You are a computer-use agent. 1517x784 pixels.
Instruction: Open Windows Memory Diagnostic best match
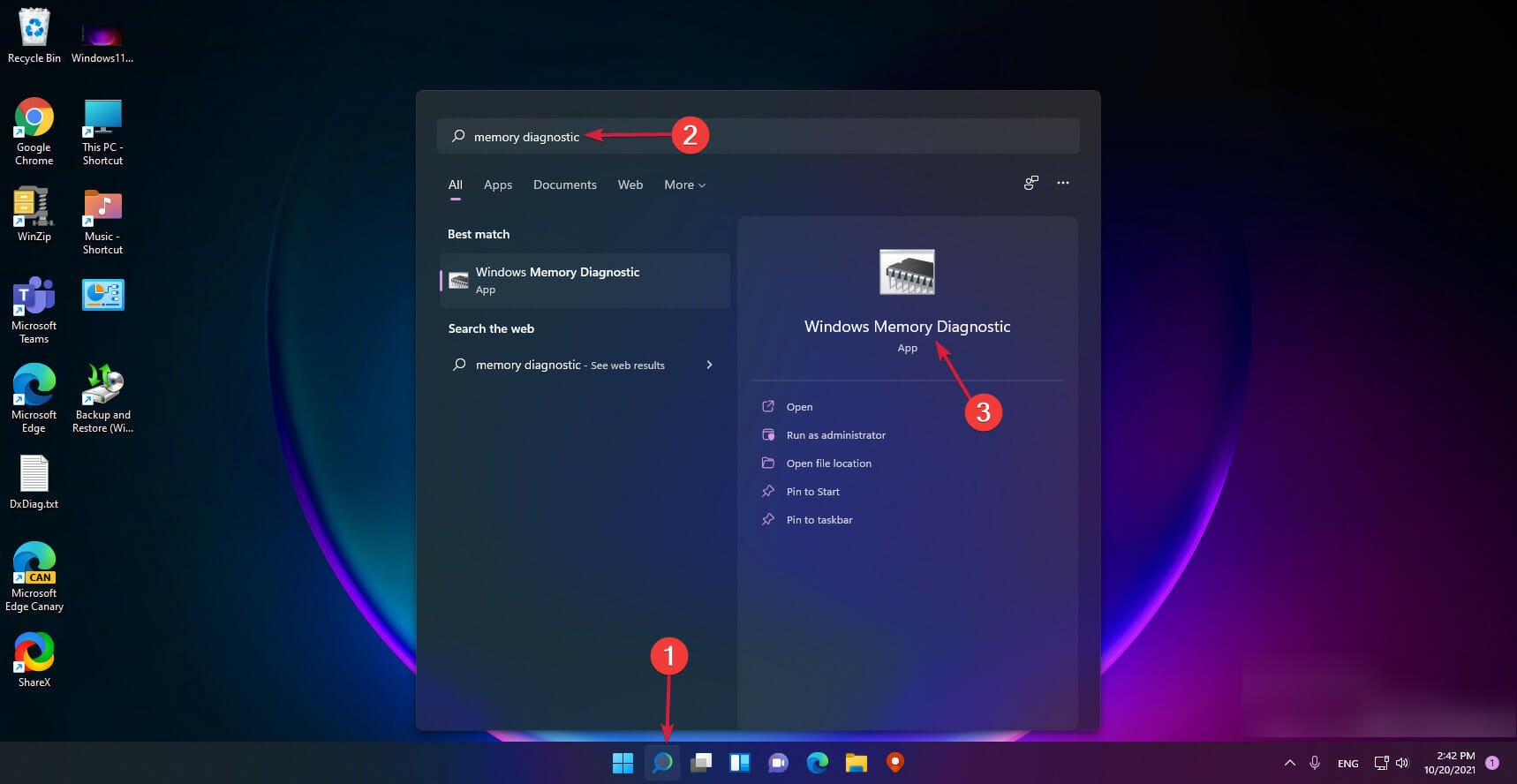(585, 281)
